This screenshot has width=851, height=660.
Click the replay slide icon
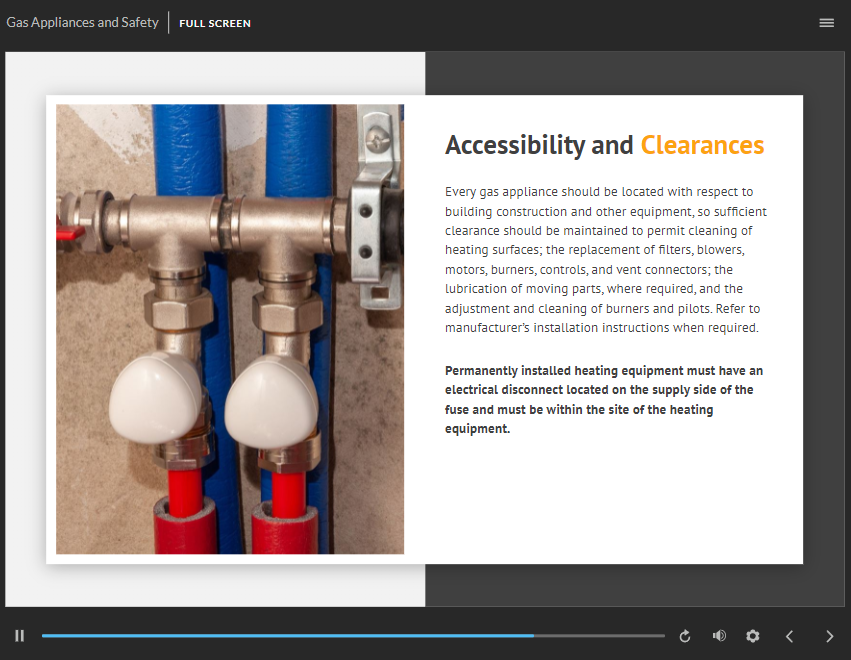click(x=685, y=636)
